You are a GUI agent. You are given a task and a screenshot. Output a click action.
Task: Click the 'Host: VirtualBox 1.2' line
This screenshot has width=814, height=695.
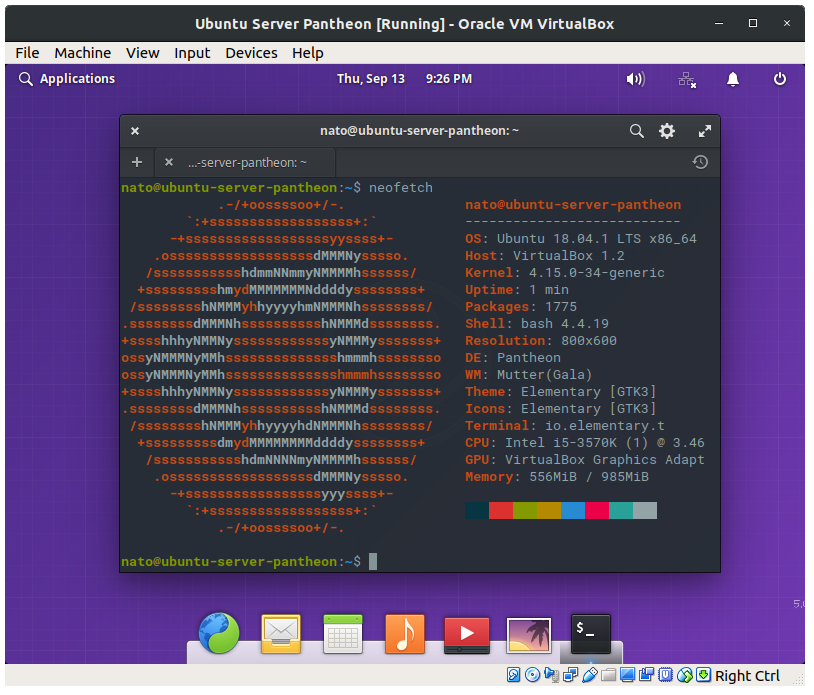point(545,256)
